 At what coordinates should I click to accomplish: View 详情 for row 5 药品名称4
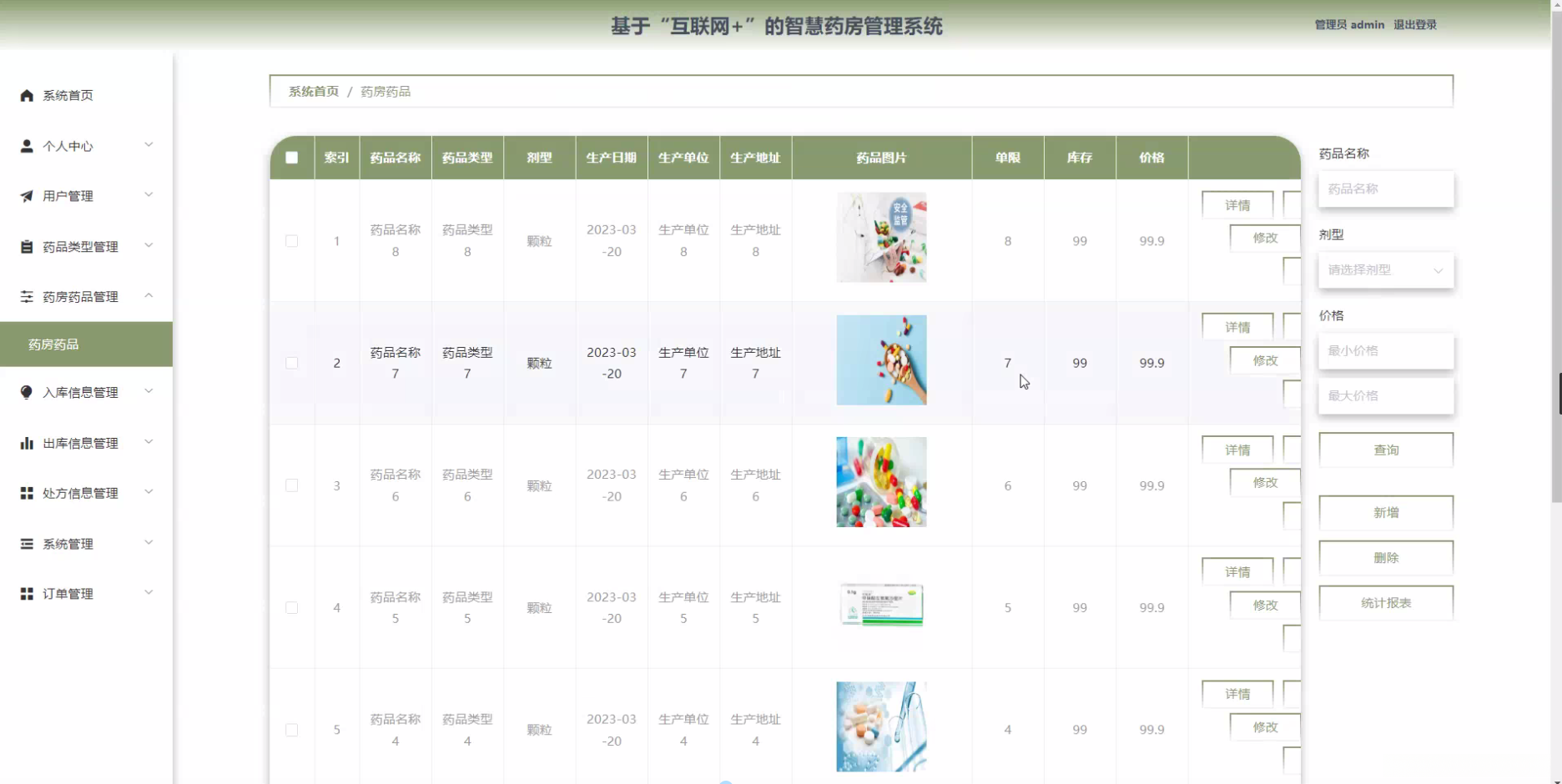[1237, 694]
